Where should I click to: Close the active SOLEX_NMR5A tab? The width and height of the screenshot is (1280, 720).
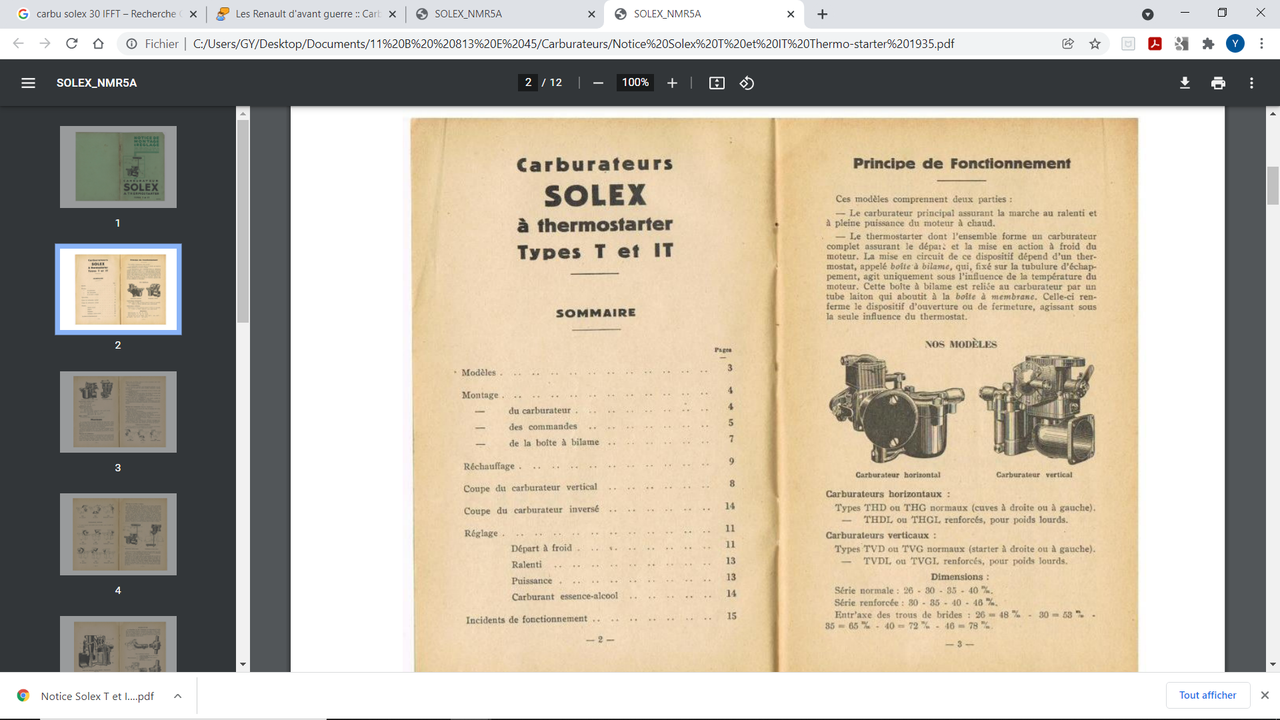coord(791,14)
